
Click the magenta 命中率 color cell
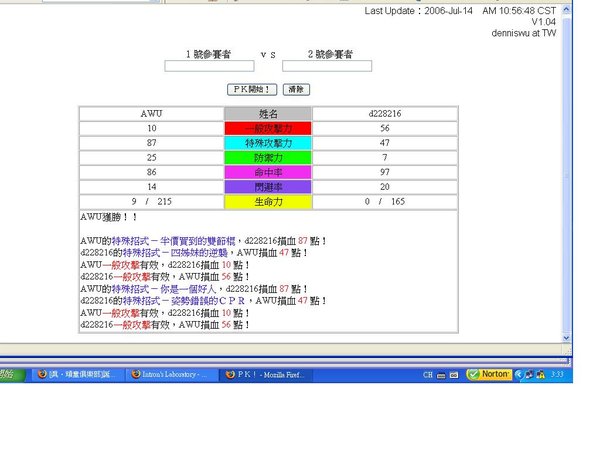pyautogui.click(x=268, y=173)
